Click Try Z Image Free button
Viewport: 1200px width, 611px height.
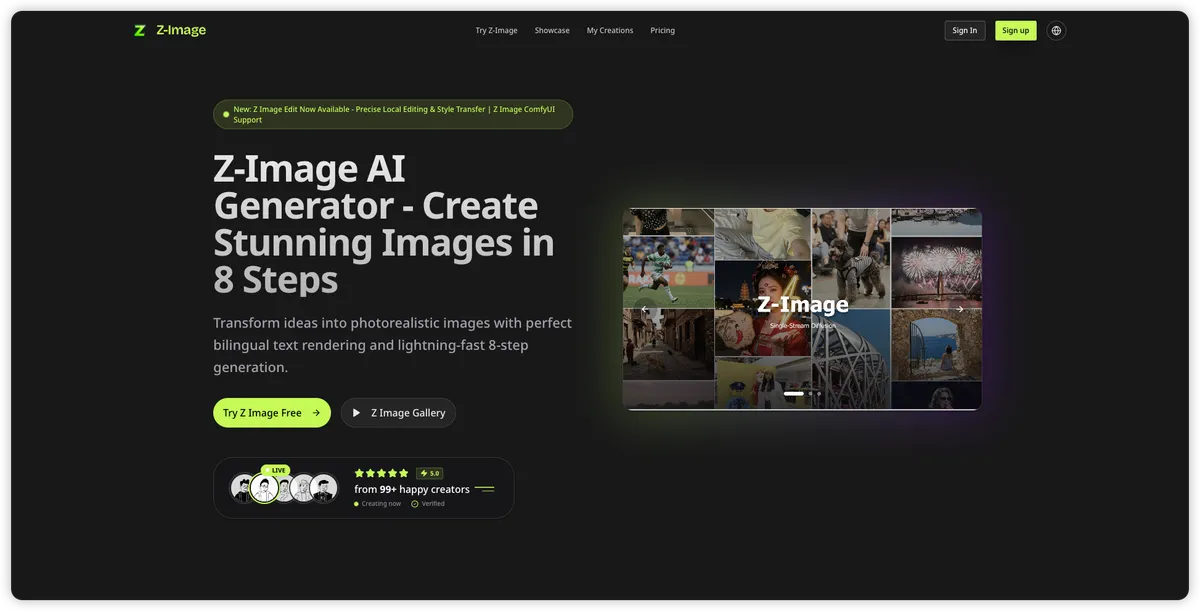tap(272, 413)
